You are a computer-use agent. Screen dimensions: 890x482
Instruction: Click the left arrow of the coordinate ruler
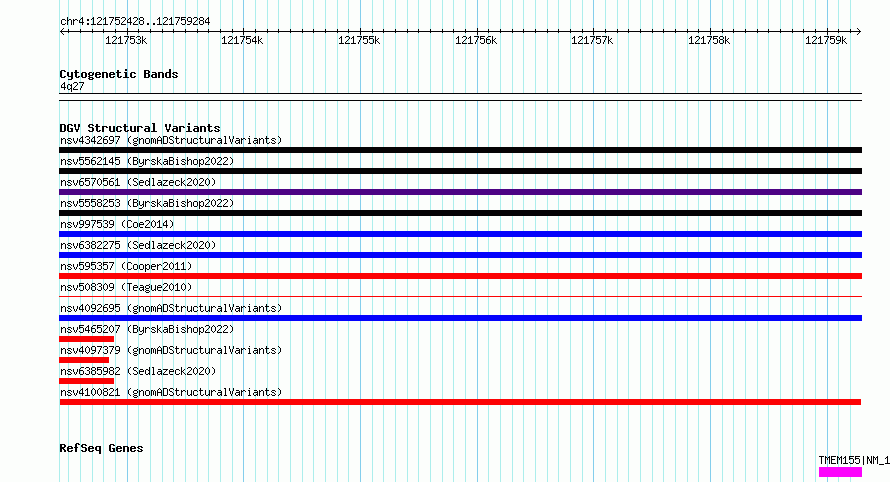pyautogui.click(x=62, y=31)
